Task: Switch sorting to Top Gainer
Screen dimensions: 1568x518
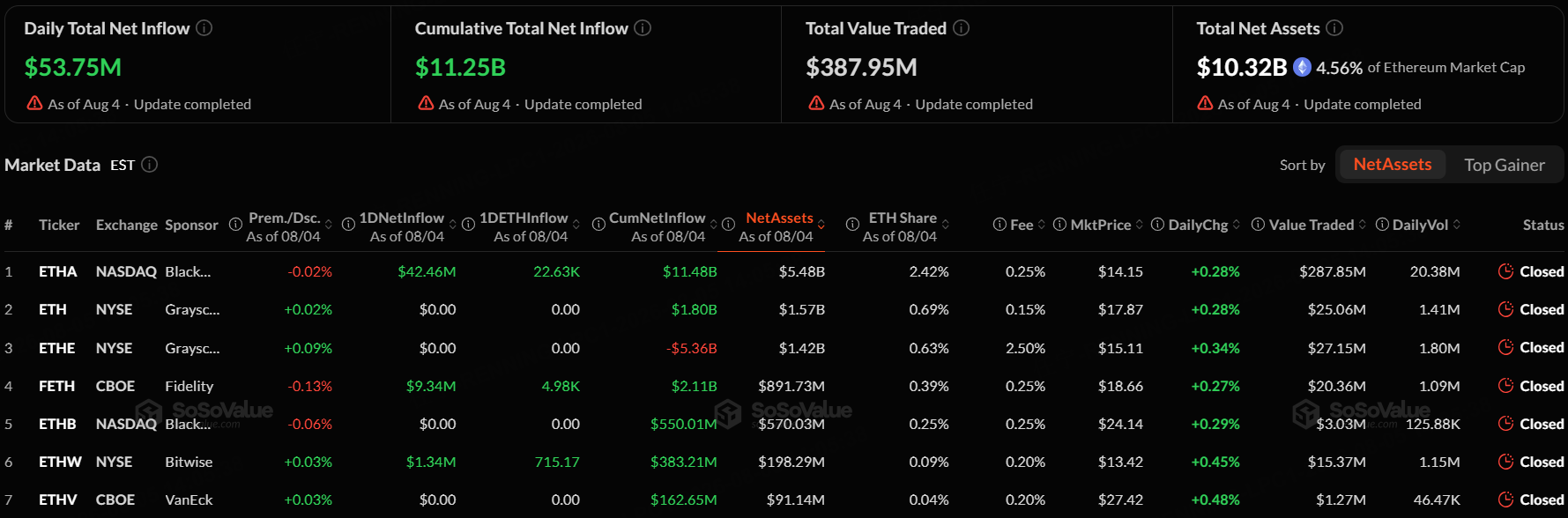Action: point(1504,165)
